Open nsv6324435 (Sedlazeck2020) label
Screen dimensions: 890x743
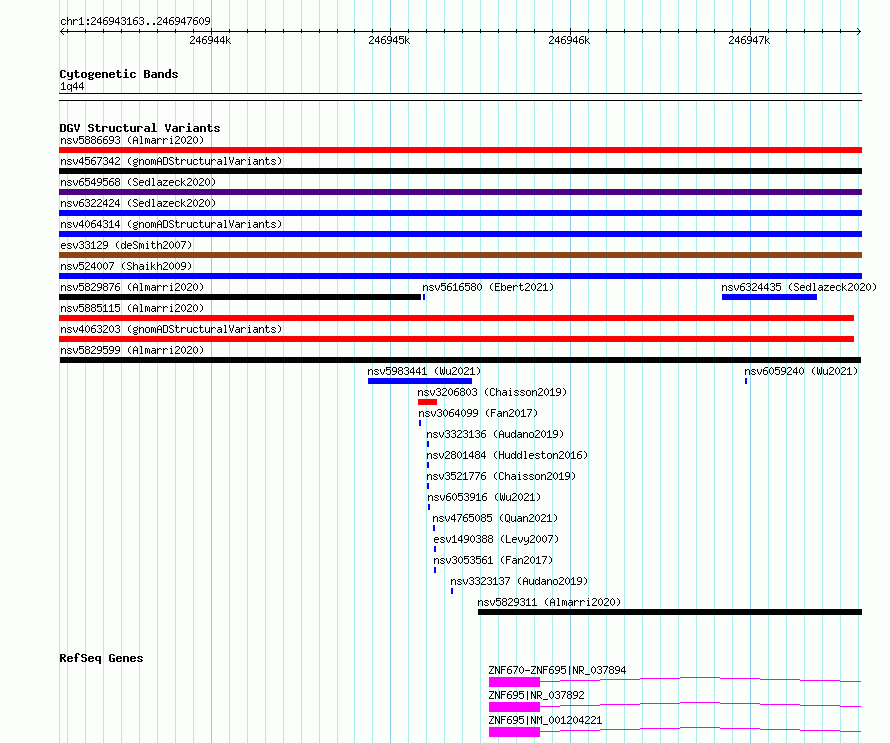(x=799, y=287)
